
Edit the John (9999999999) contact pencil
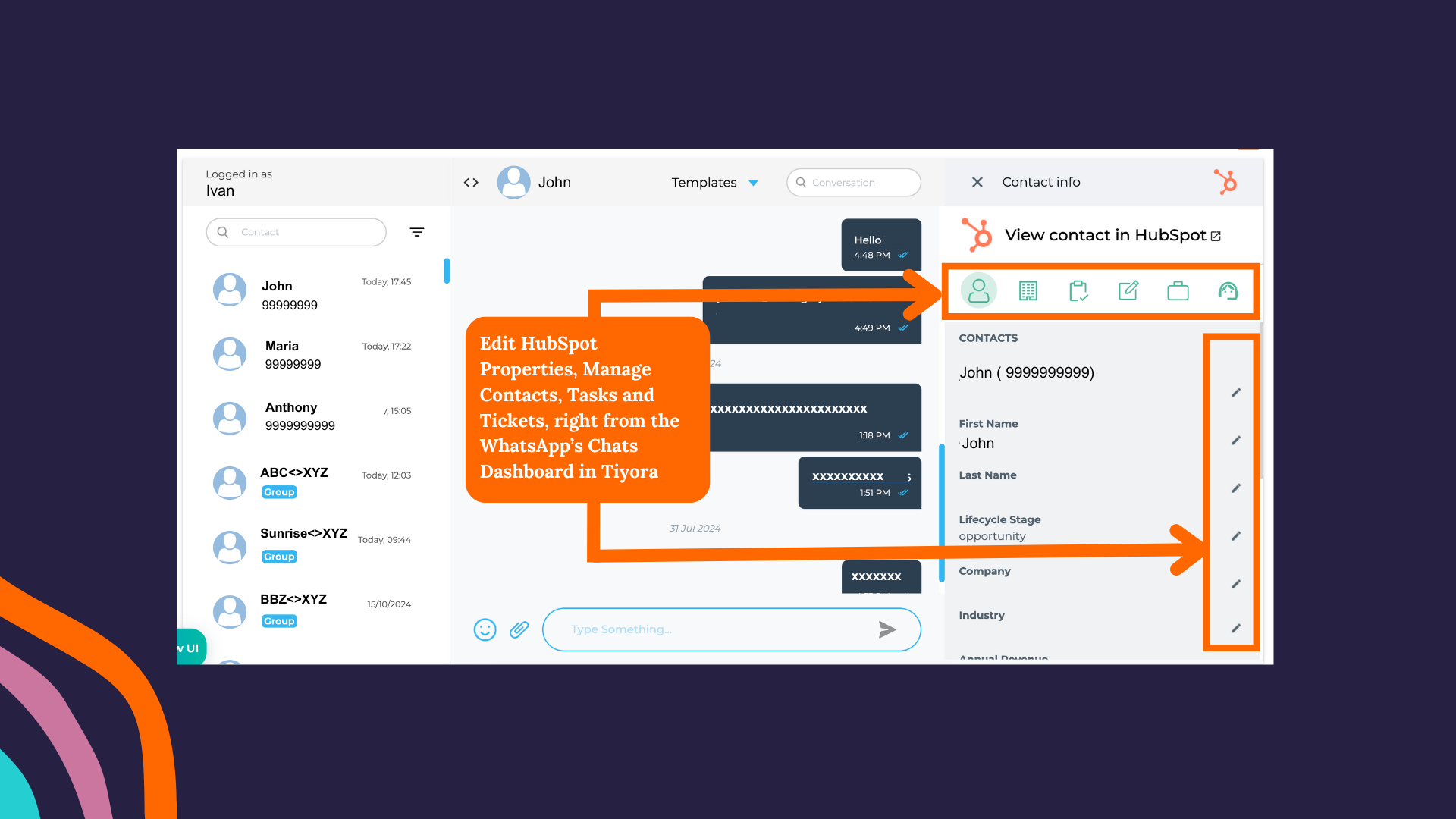coord(1236,393)
